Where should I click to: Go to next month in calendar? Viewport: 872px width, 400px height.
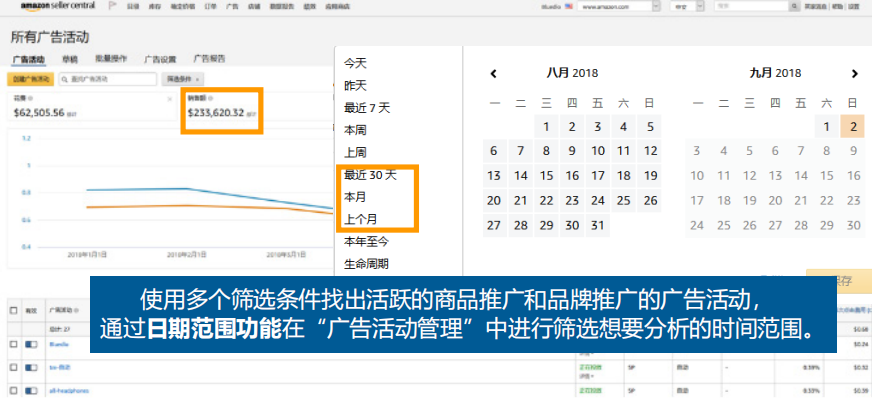pyautogui.click(x=855, y=73)
